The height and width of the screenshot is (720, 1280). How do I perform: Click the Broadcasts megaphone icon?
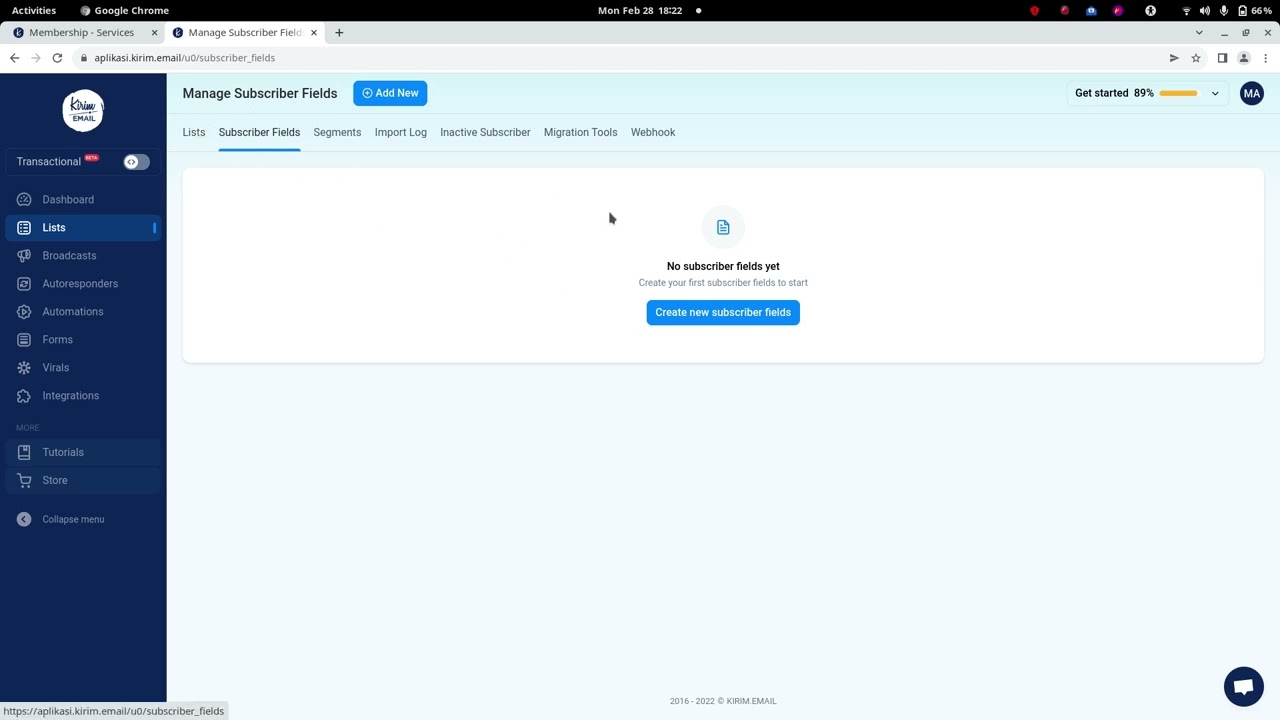point(24,256)
